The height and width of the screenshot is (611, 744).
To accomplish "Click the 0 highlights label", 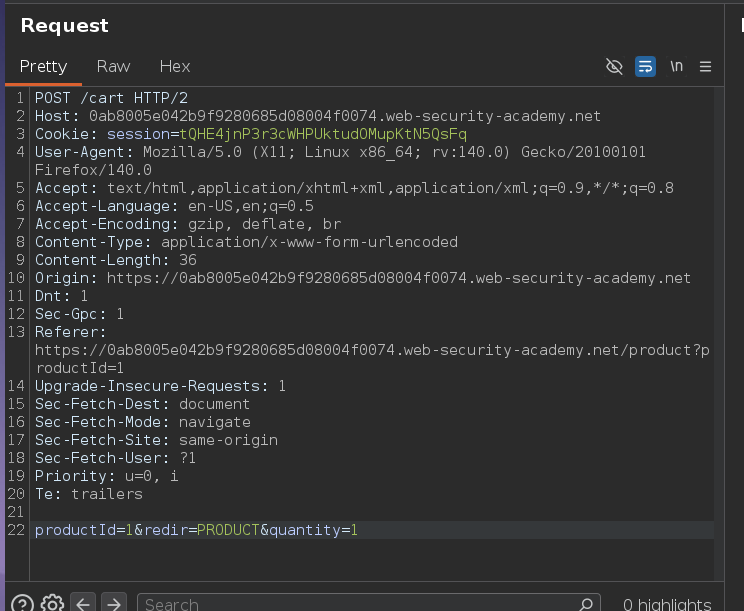I will [667, 604].
